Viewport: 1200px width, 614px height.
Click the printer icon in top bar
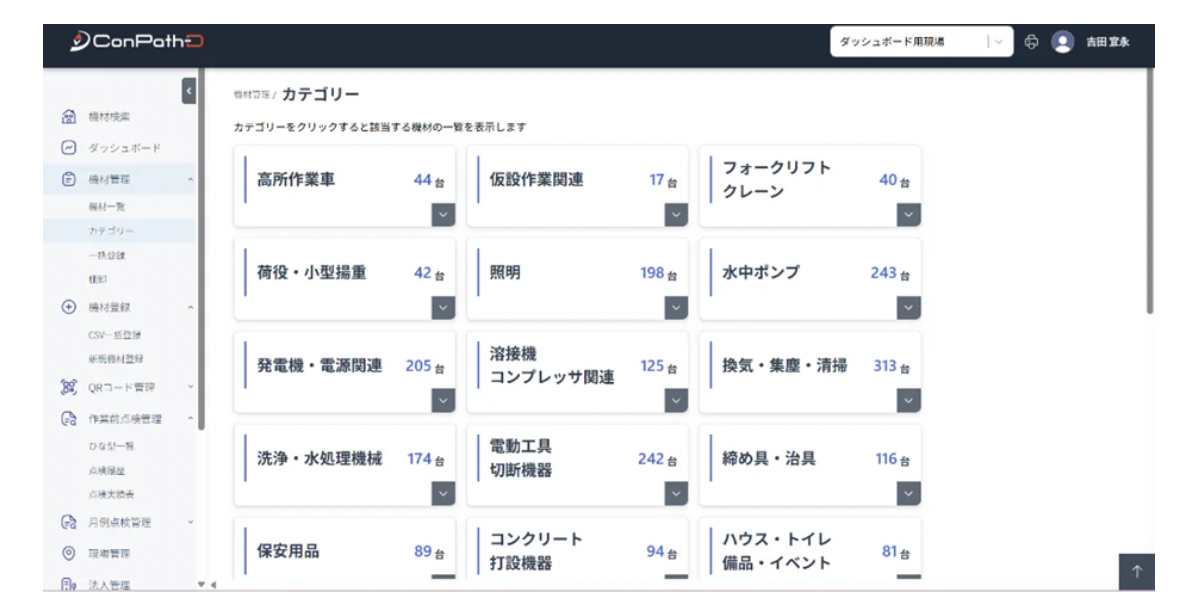pos(1032,42)
